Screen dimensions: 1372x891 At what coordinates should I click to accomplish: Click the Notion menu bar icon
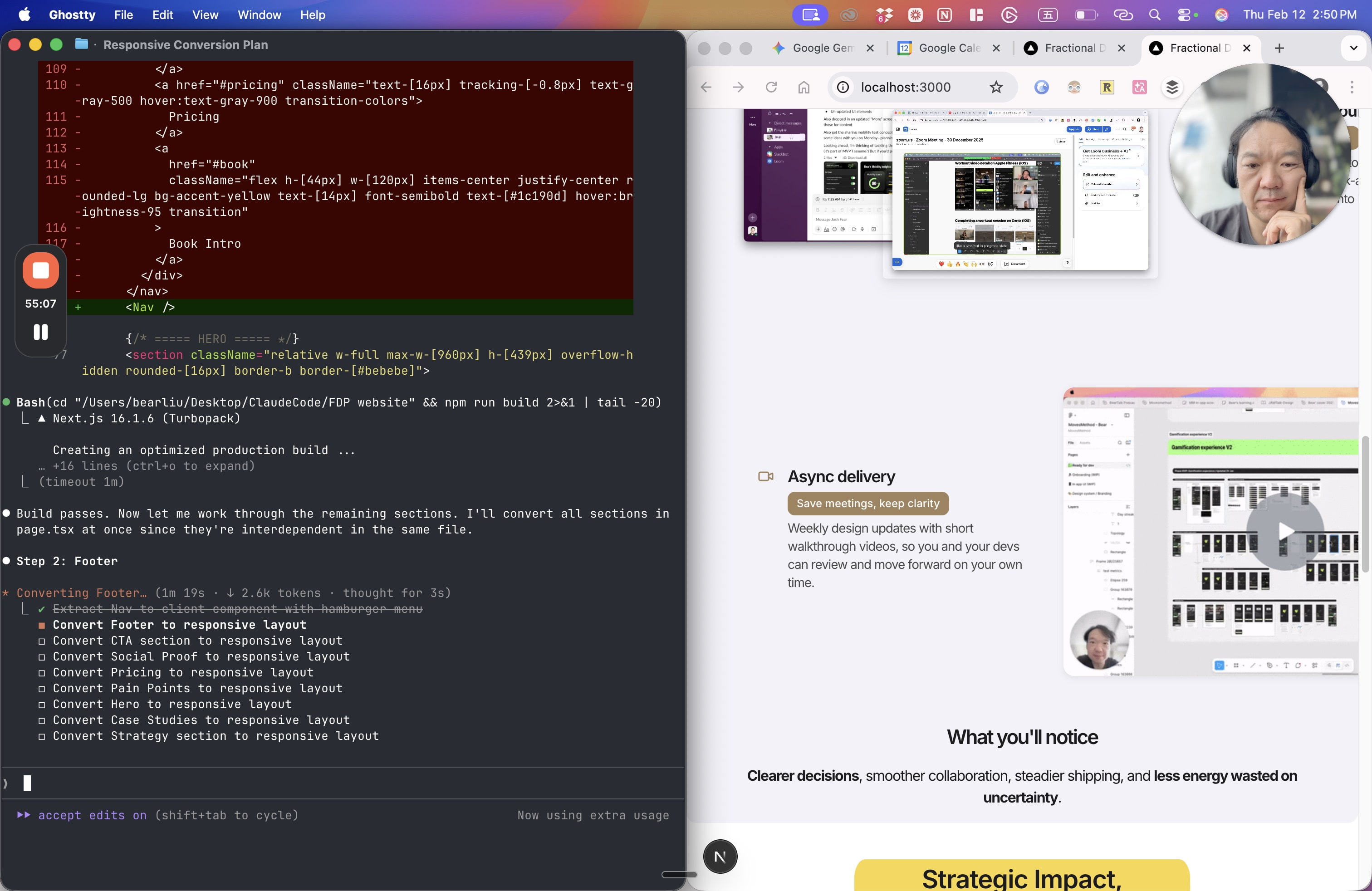point(944,15)
